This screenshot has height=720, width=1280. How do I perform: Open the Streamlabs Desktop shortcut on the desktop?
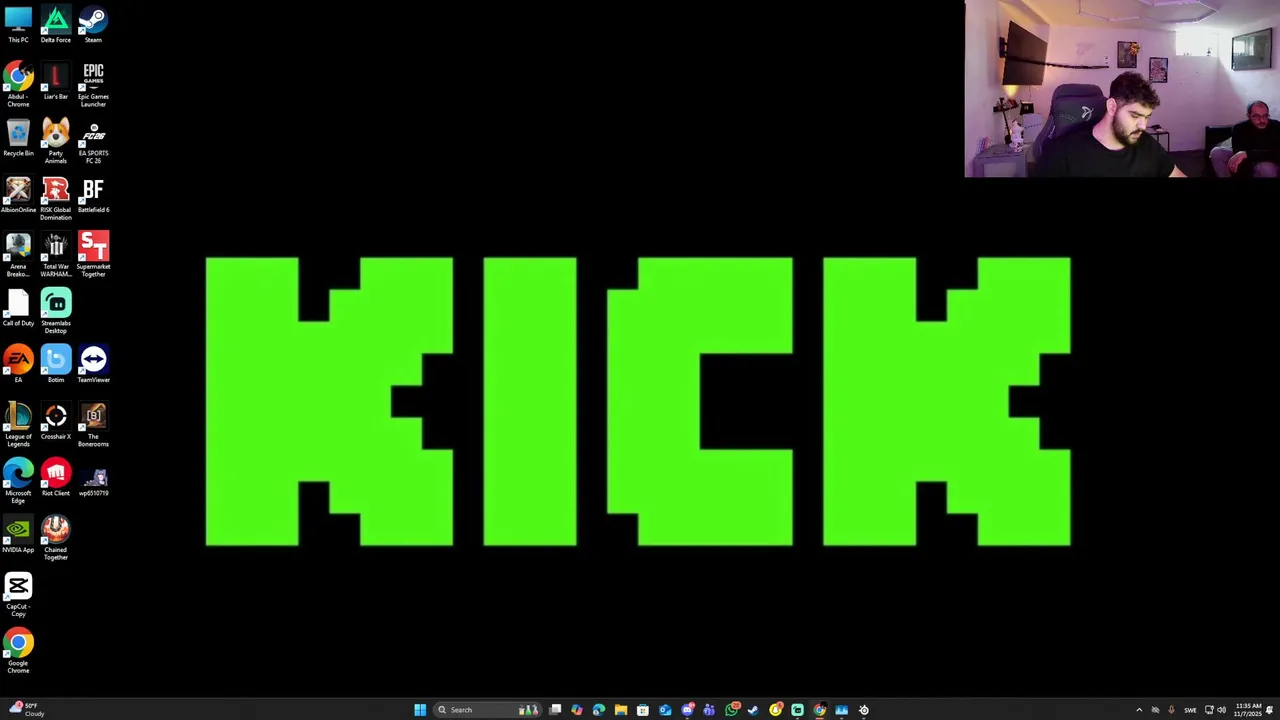point(56,312)
